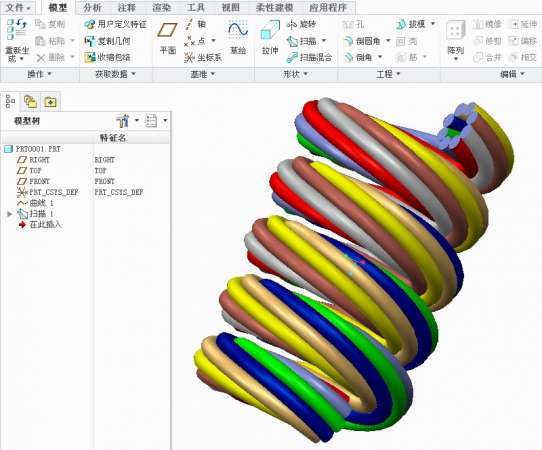The height and width of the screenshot is (450, 542).
Task: Switch to the 模型 (Model) ribbon tab
Action: [58, 7]
